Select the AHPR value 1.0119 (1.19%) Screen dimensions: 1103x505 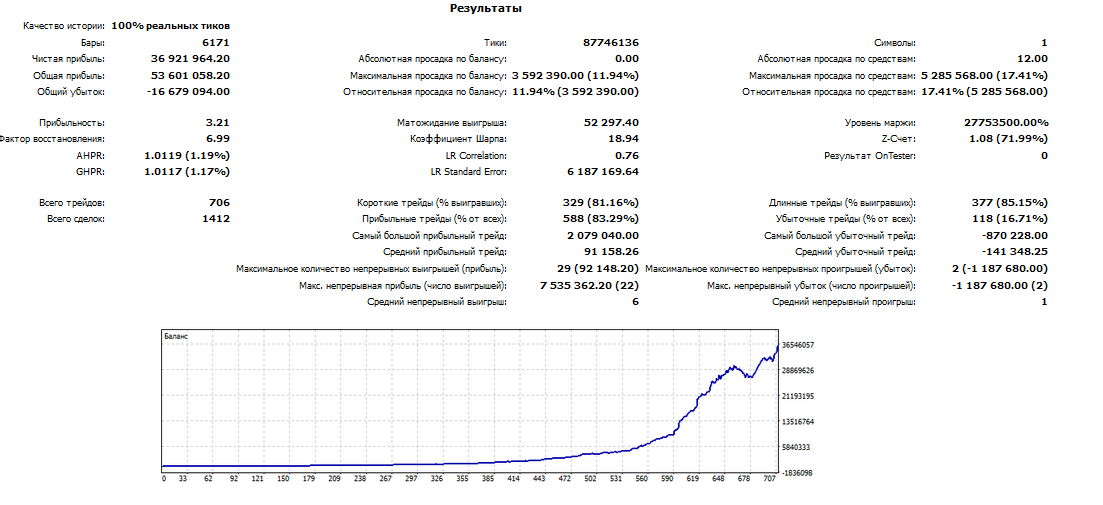(186, 155)
